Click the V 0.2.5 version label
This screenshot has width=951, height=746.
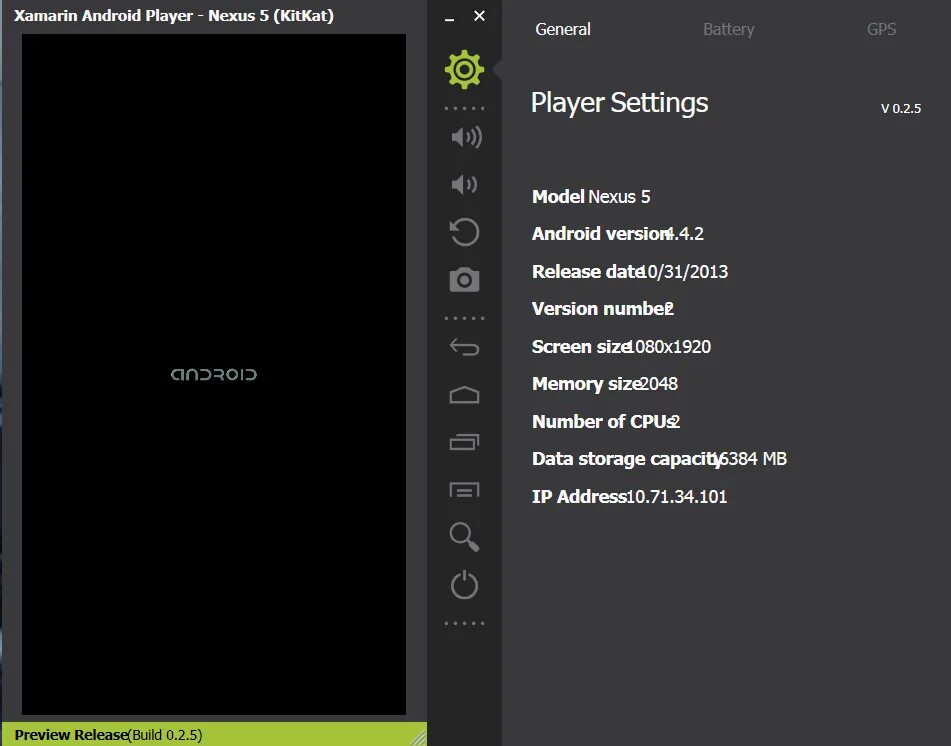tap(901, 109)
